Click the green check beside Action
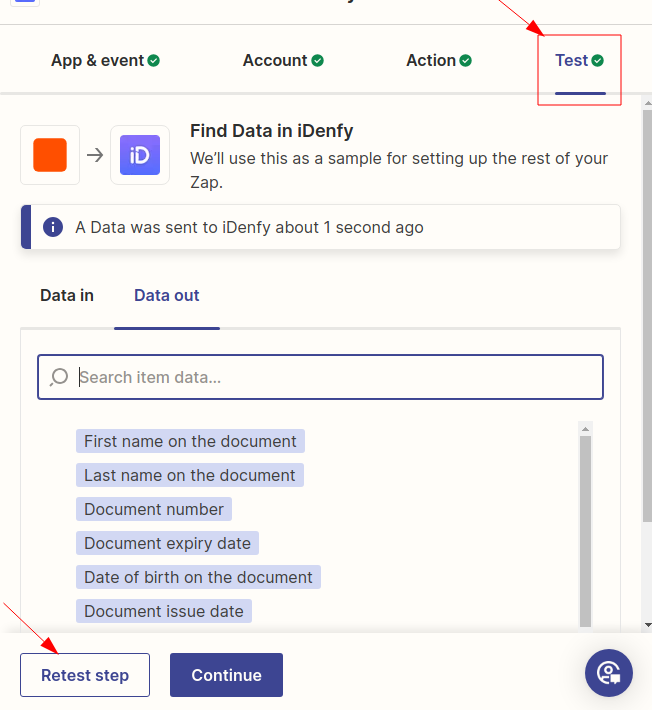 pos(465,60)
